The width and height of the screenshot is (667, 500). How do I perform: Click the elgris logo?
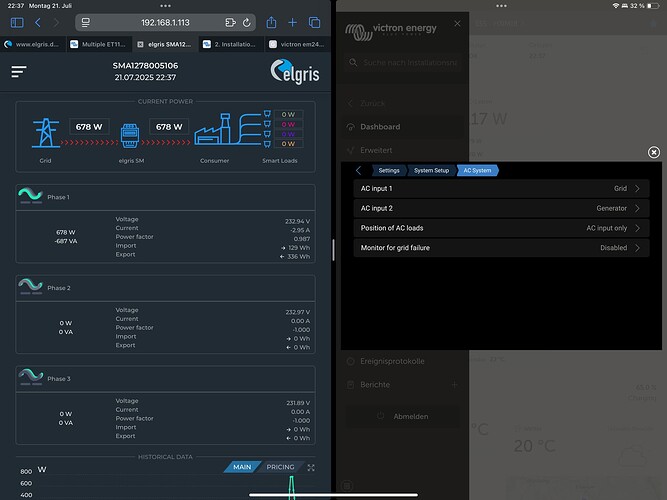(x=295, y=71)
